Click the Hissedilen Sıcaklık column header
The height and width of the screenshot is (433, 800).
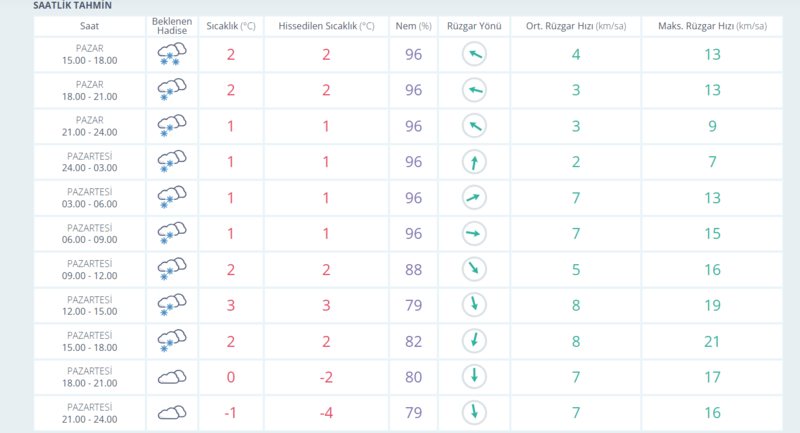click(325, 25)
